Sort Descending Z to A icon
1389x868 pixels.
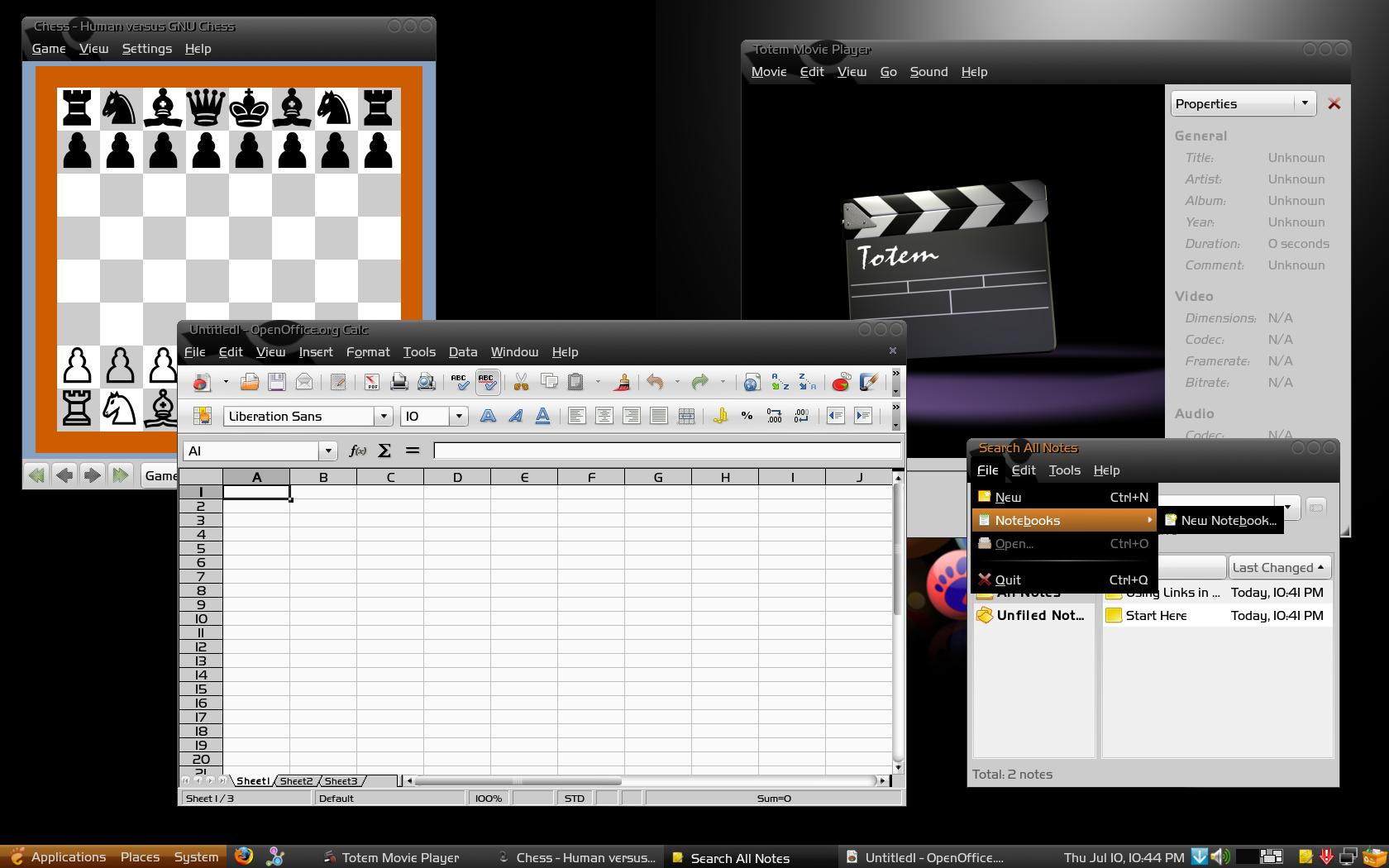[807, 382]
